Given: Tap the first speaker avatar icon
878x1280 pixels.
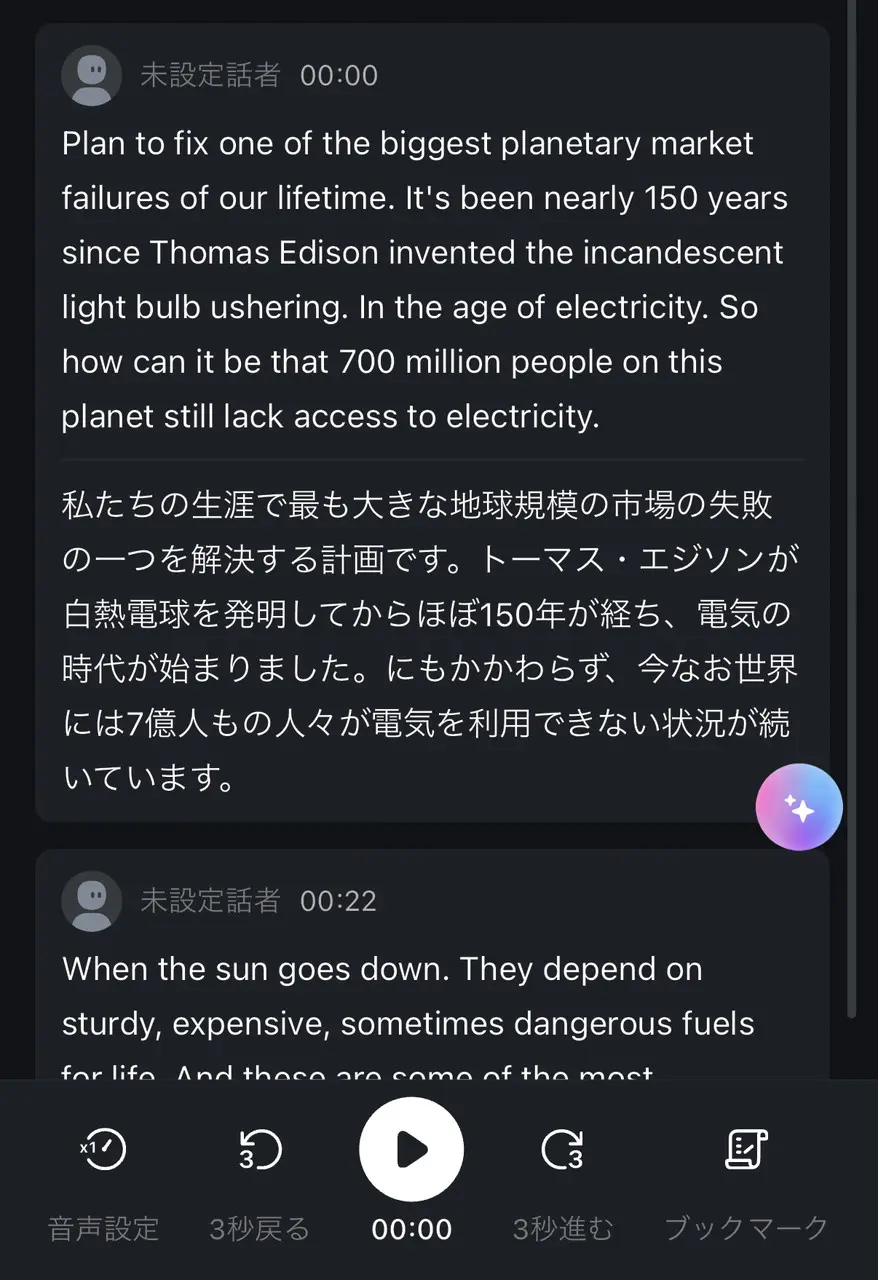Looking at the screenshot, I should click(92, 75).
